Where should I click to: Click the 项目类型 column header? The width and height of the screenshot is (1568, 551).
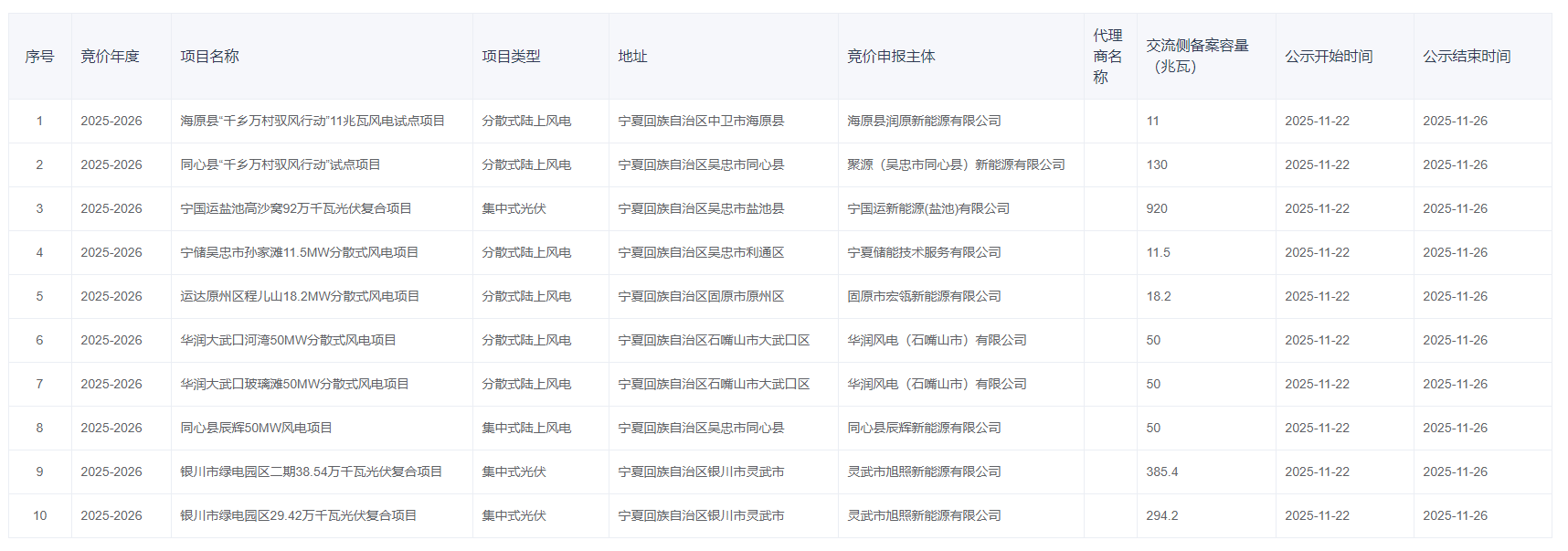click(x=511, y=57)
